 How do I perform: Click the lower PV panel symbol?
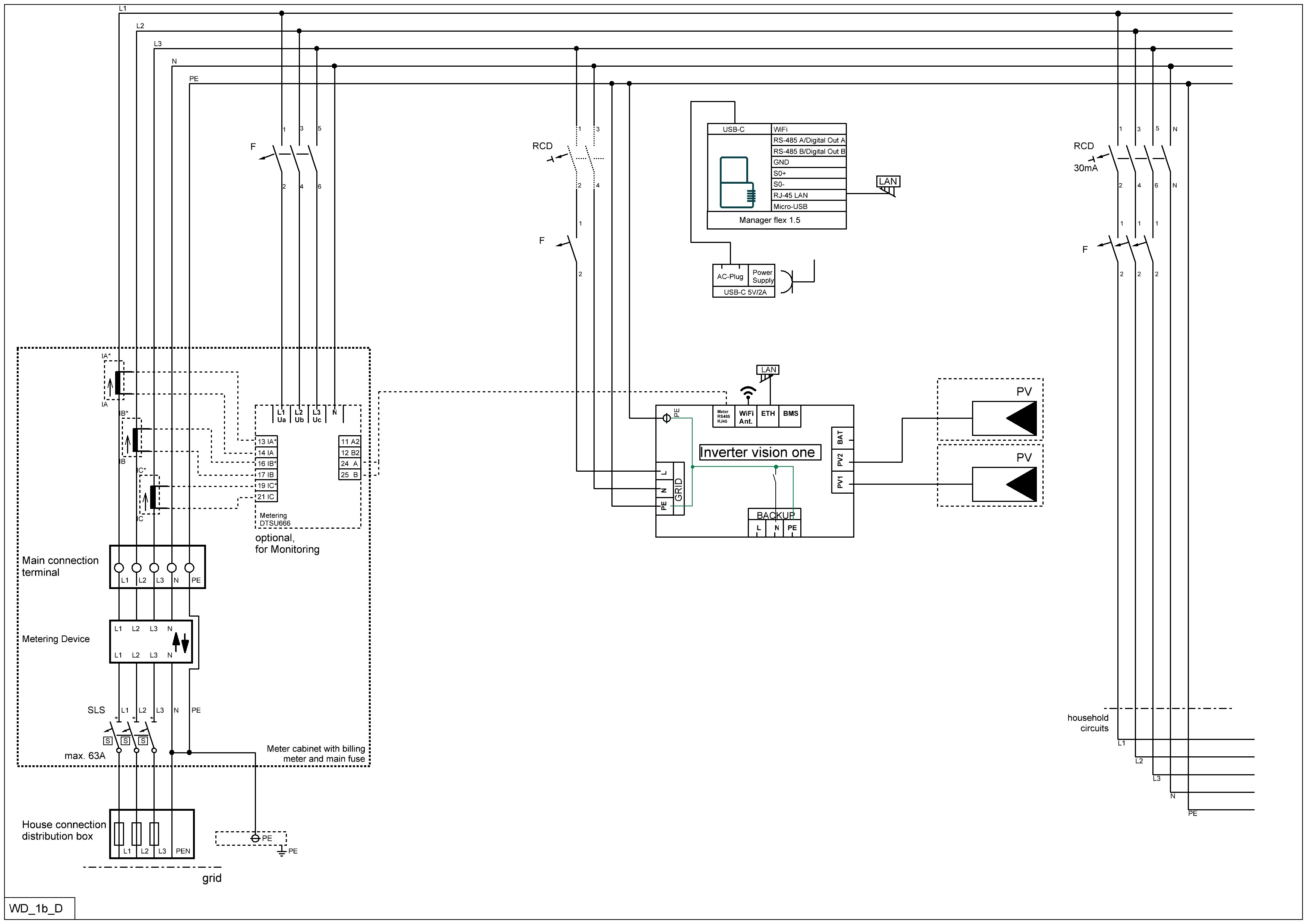tap(1004, 484)
